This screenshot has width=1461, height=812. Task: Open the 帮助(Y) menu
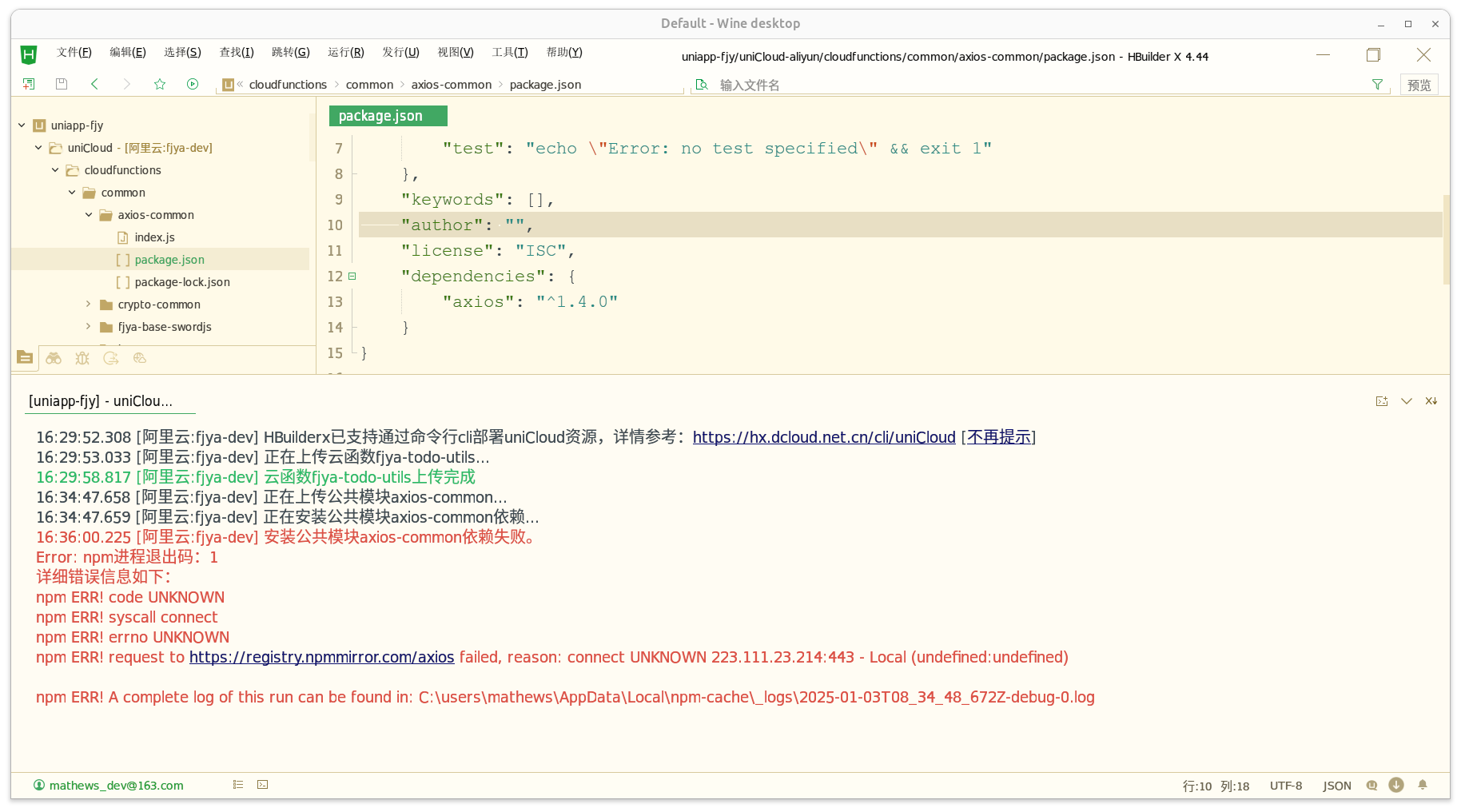point(564,53)
